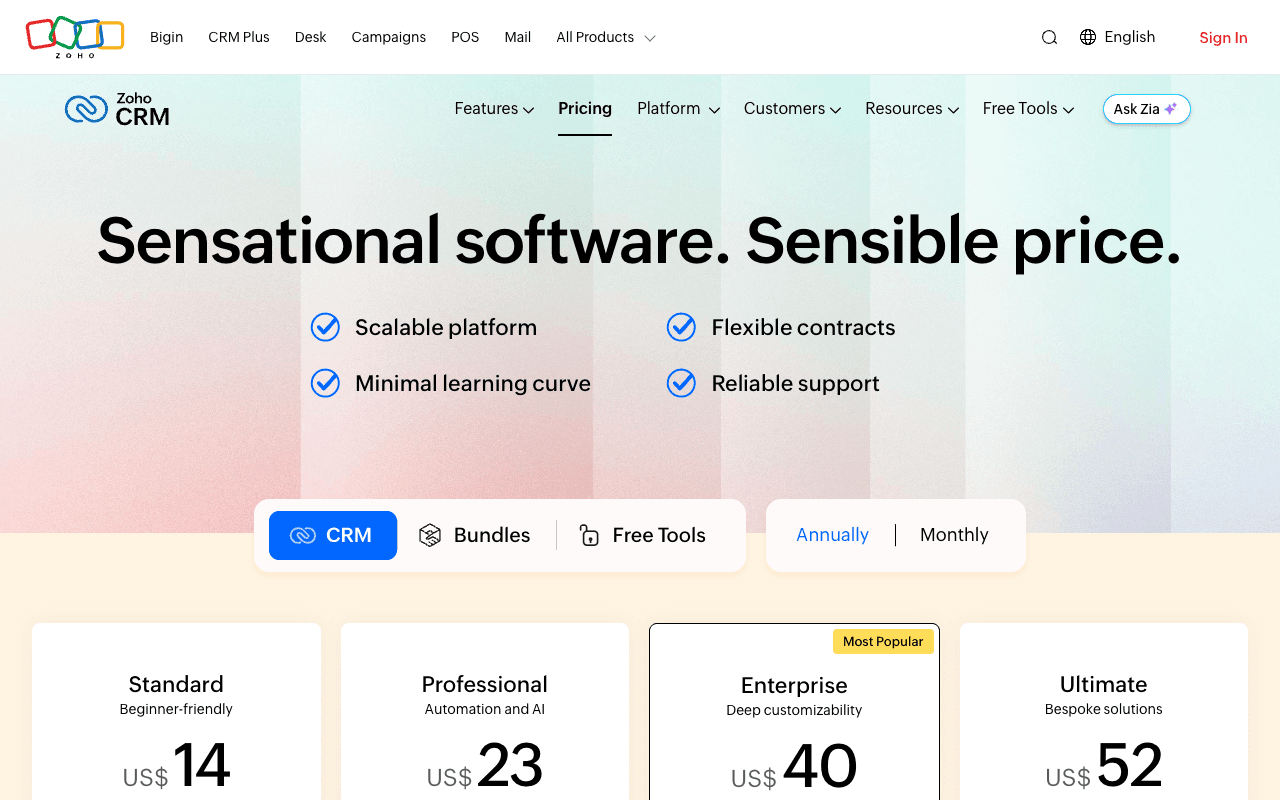Screen dimensions: 1280x800
Task: Click the Minimal learning curve checkmark icon
Action: coord(325,383)
